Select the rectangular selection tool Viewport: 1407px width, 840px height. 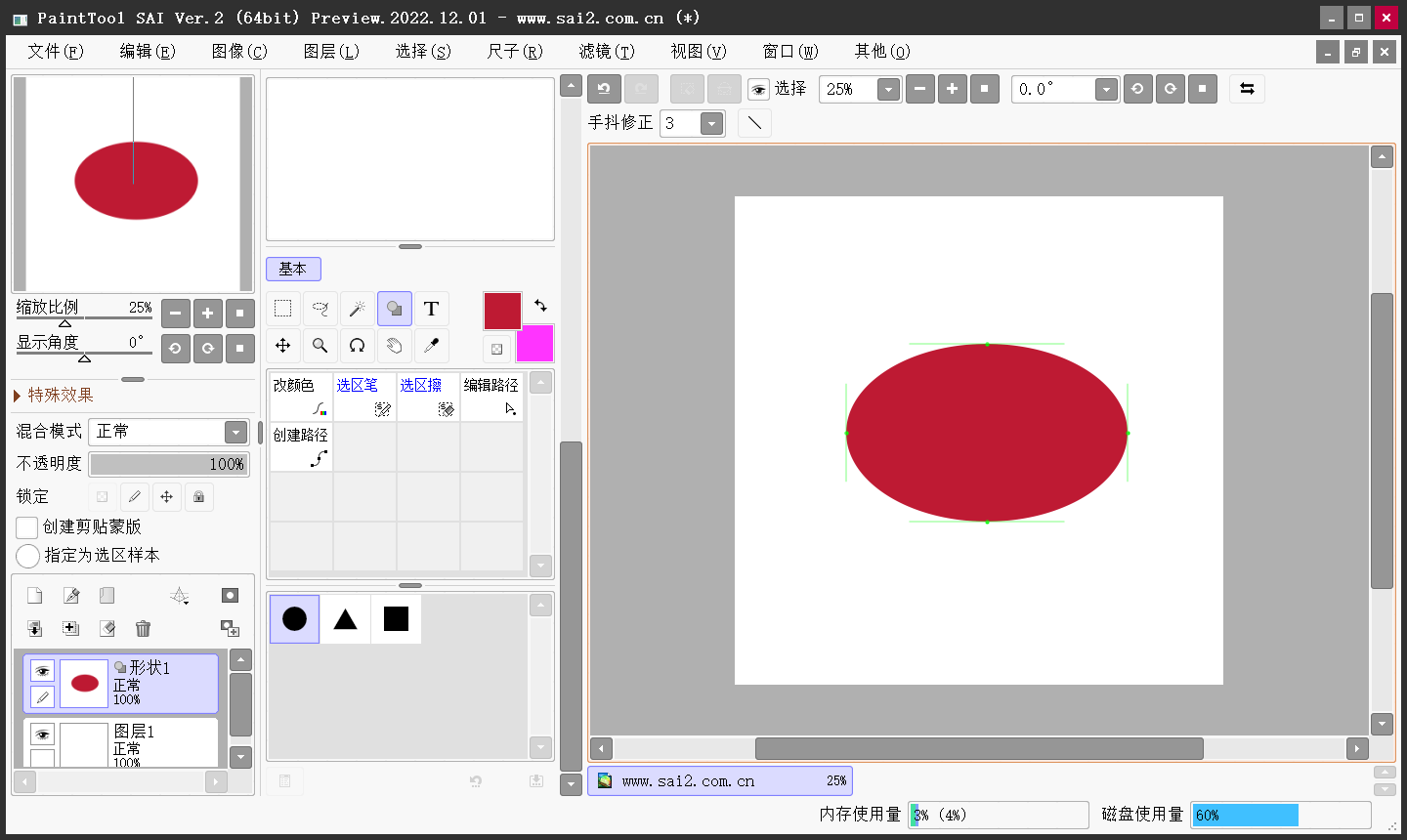283,309
